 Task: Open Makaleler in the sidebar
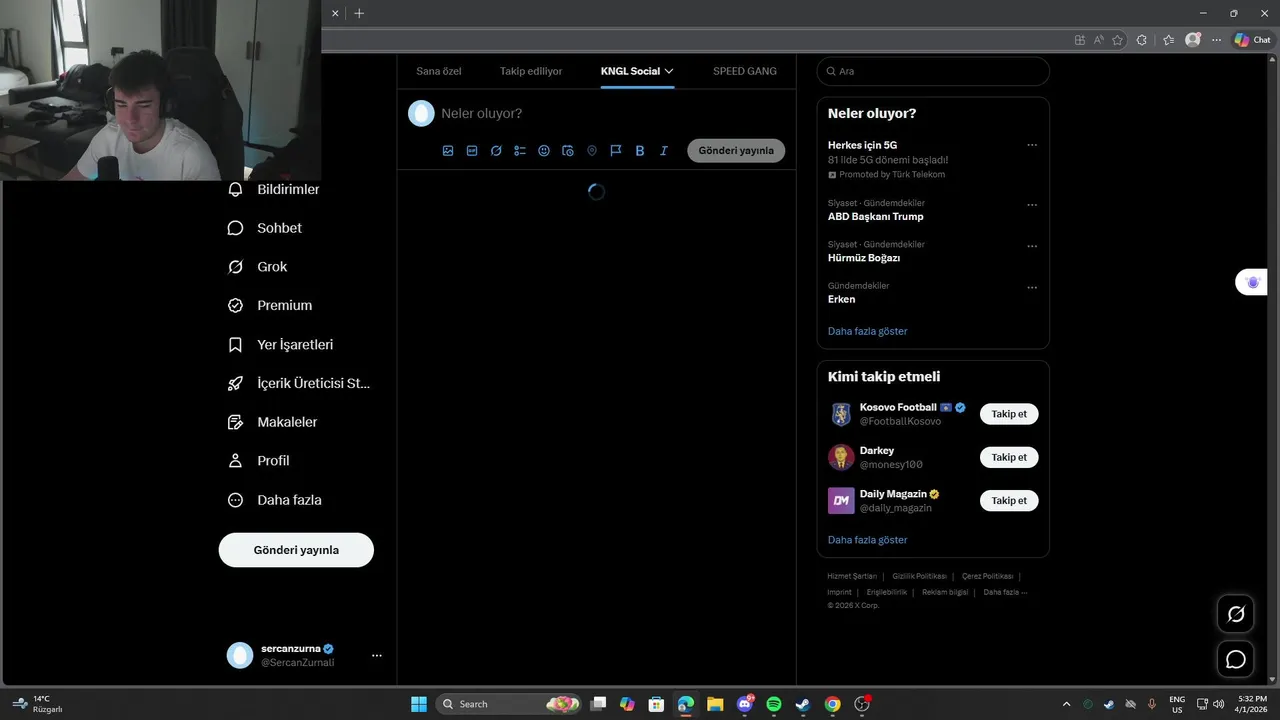point(273,422)
